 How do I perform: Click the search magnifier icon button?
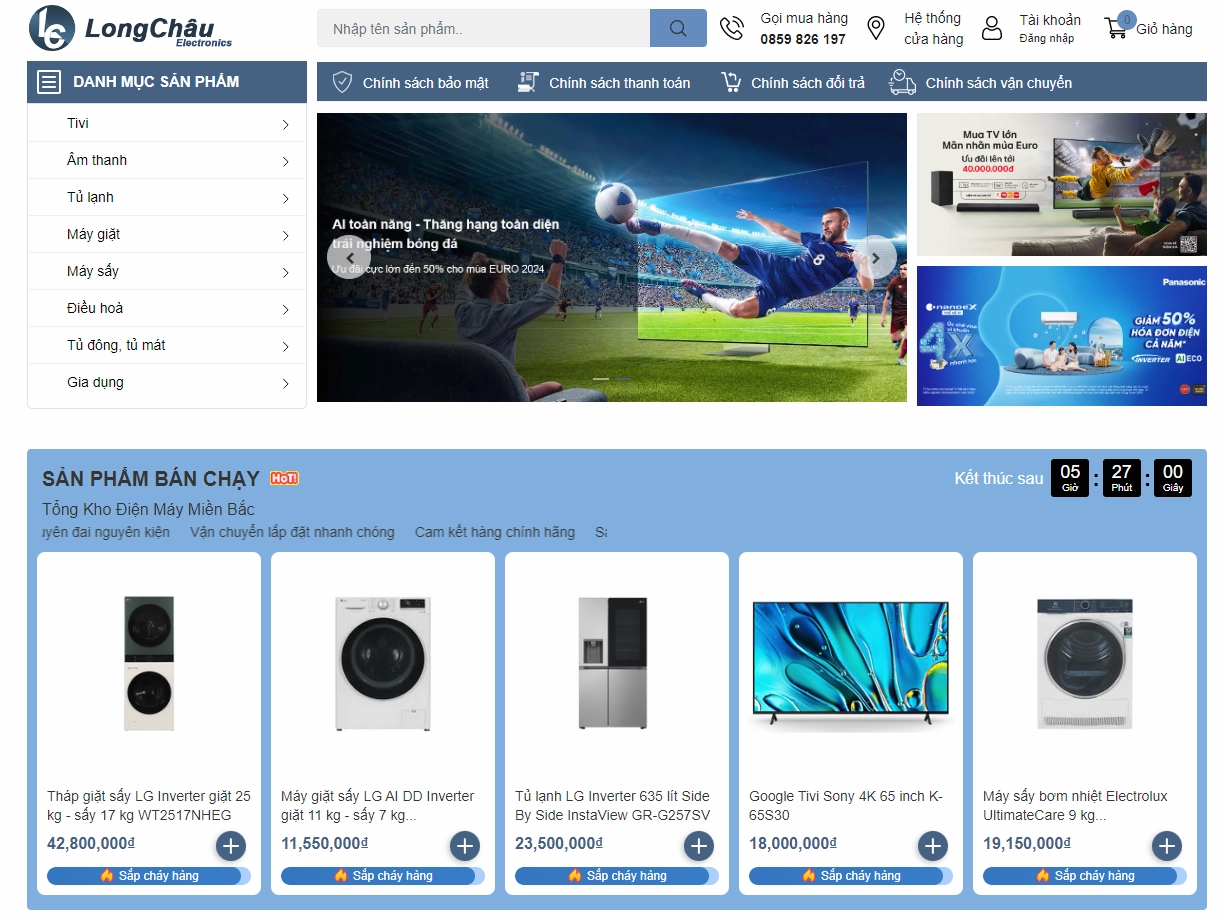click(678, 28)
